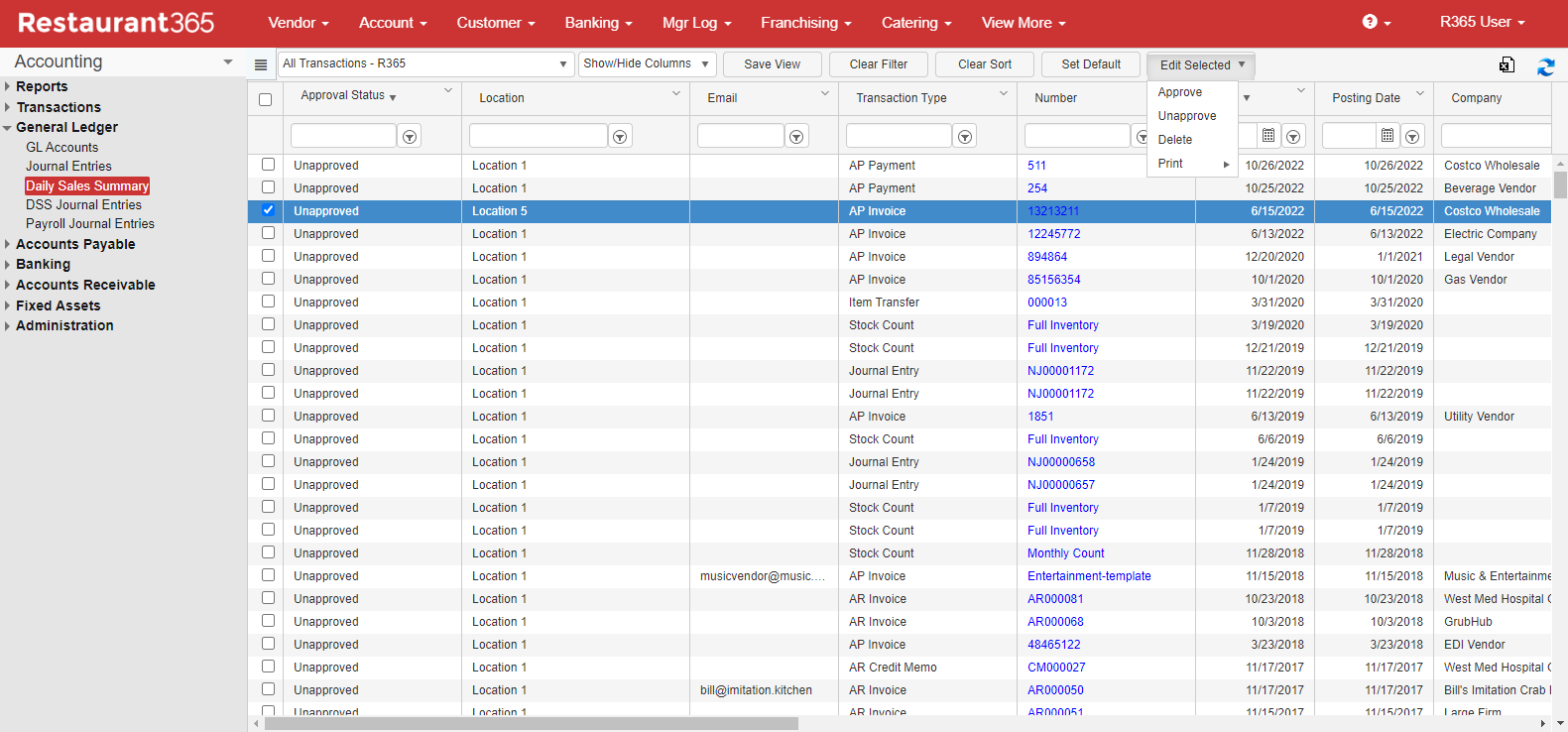Click the vertical scrollbar thumb

tap(1560, 185)
